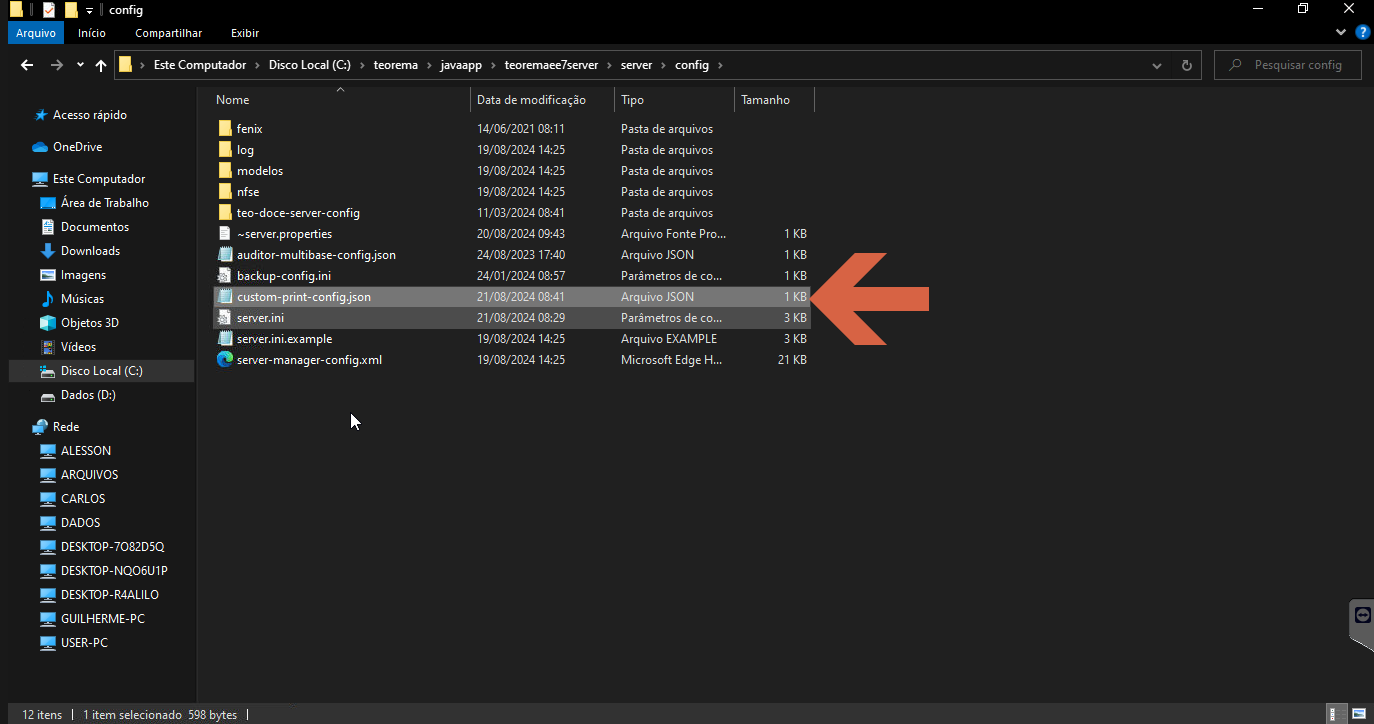Switch to the Exibir ribbon tab
Screen dimensions: 1374x724
pos(244,33)
